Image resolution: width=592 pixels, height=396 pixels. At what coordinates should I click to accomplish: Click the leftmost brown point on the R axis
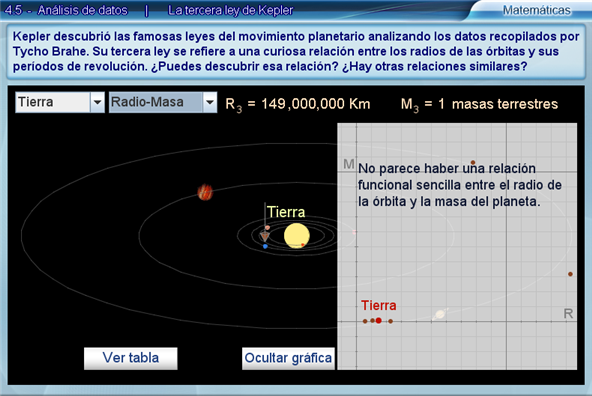click(365, 321)
